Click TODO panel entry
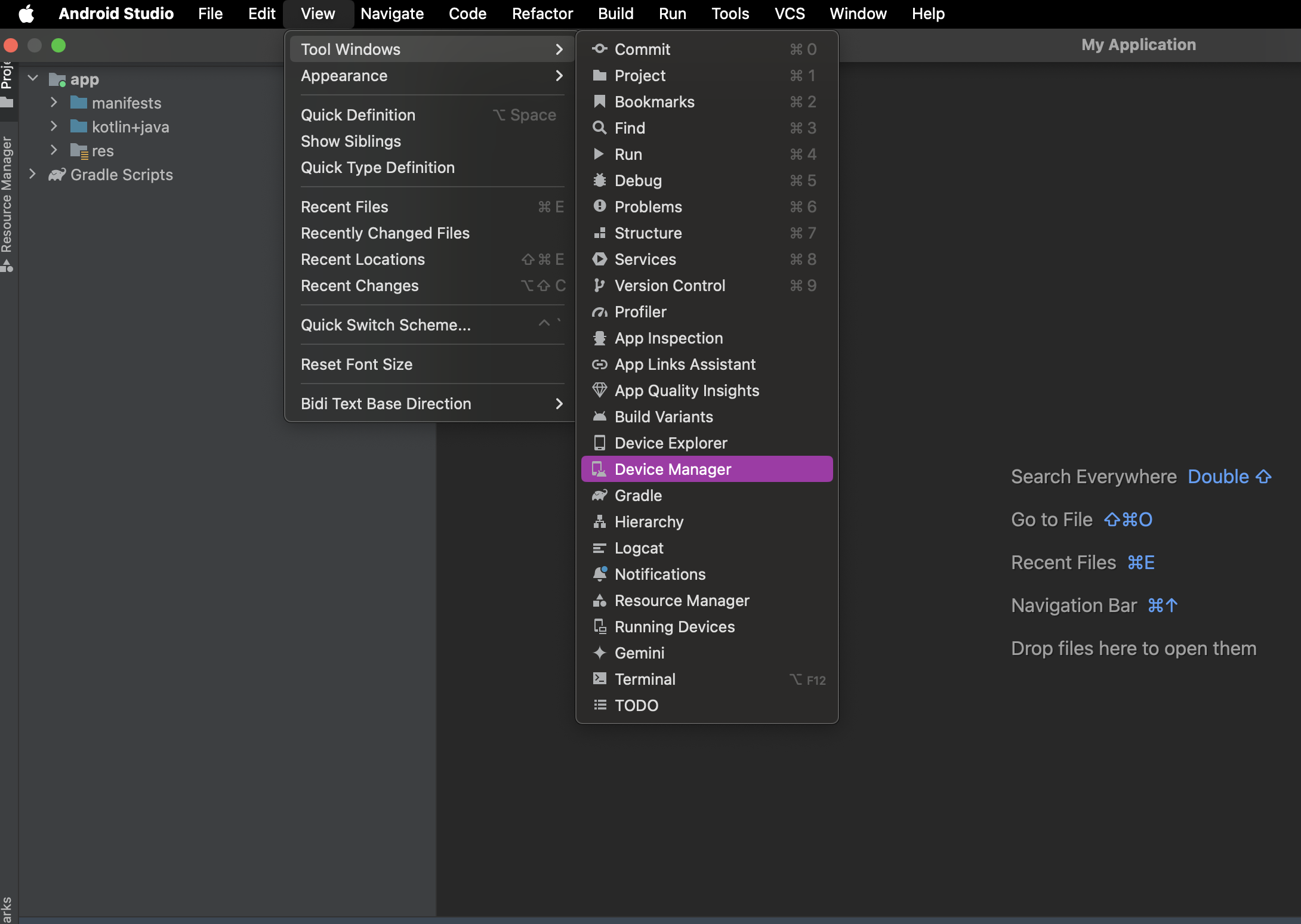 tap(636, 705)
